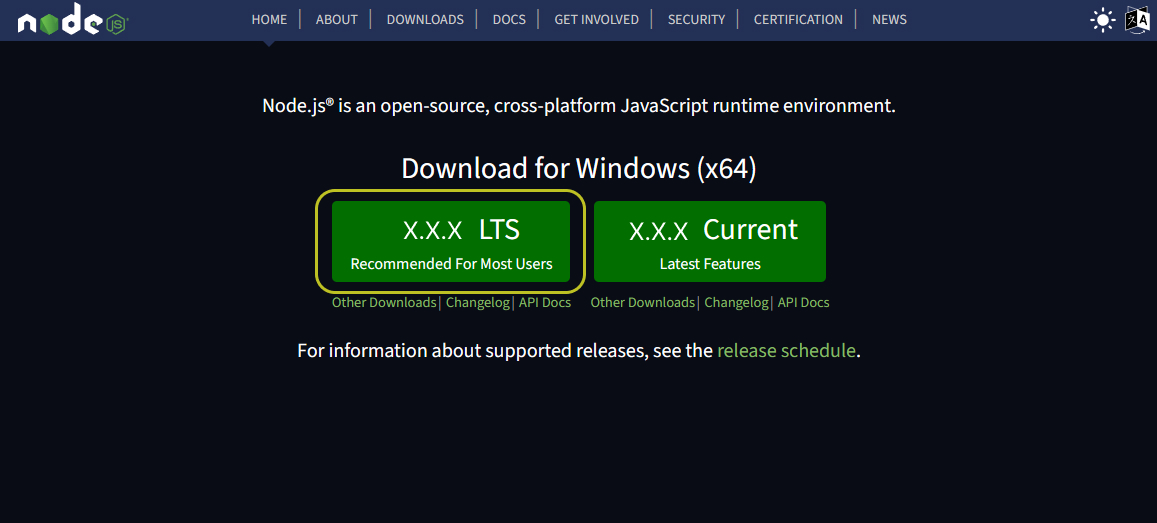Follow the release schedule link
The image size is (1157, 523).
pyautogui.click(x=786, y=350)
